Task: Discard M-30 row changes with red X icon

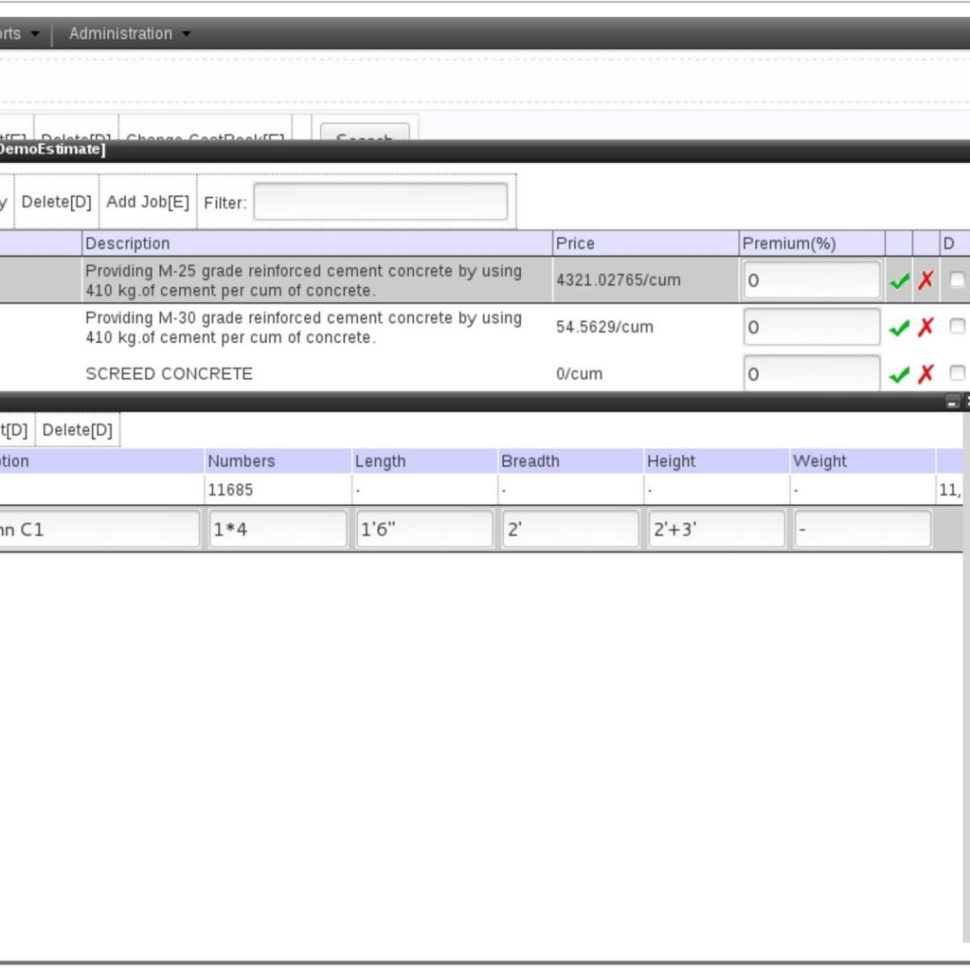Action: (x=925, y=328)
